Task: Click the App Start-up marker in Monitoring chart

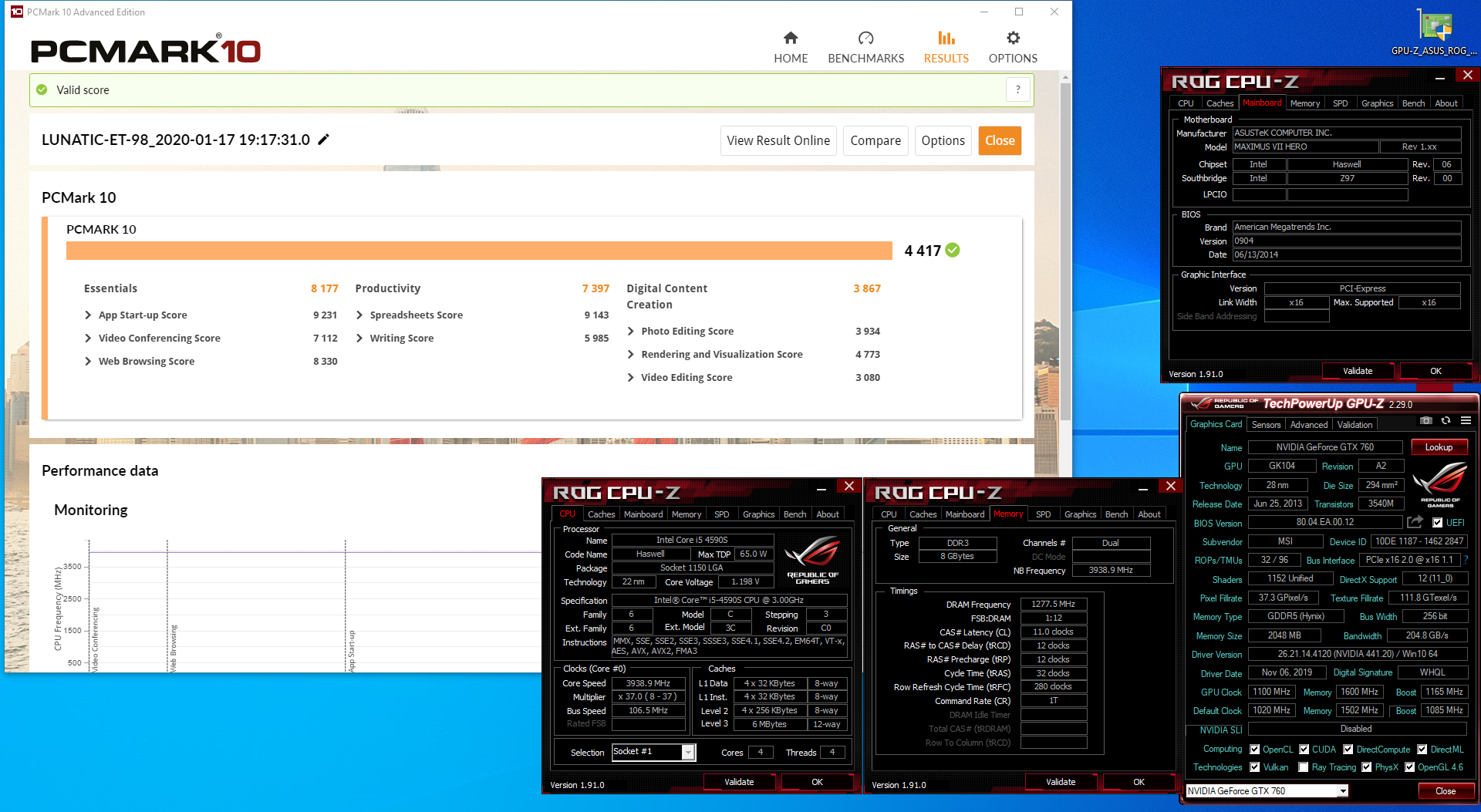Action: pos(352,650)
